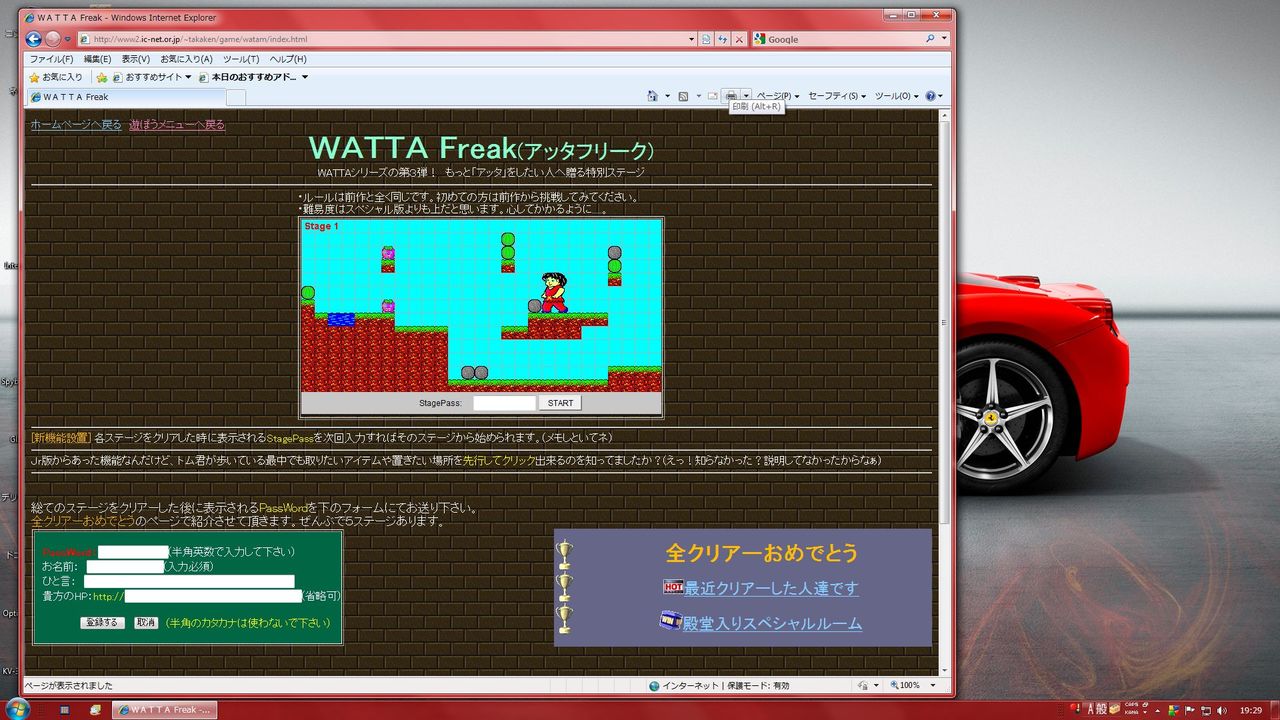The width and height of the screenshot is (1280, 720).
Task: Click the Help question mark icon
Action: point(930,96)
